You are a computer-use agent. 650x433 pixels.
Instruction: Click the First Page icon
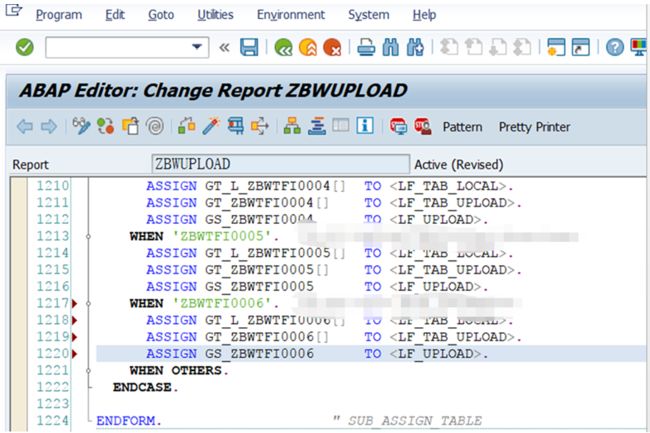point(449,47)
